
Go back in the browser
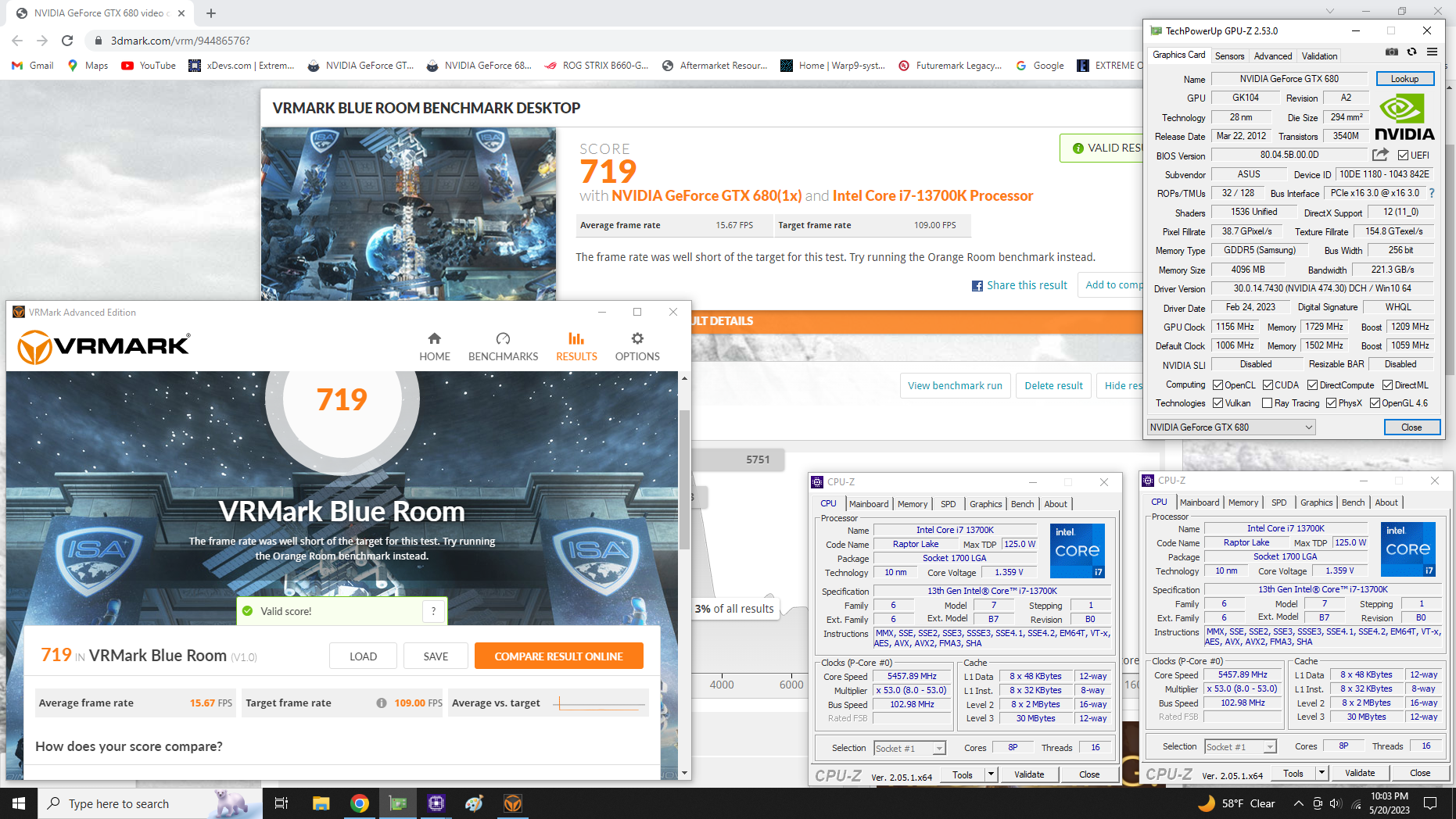tap(17, 41)
